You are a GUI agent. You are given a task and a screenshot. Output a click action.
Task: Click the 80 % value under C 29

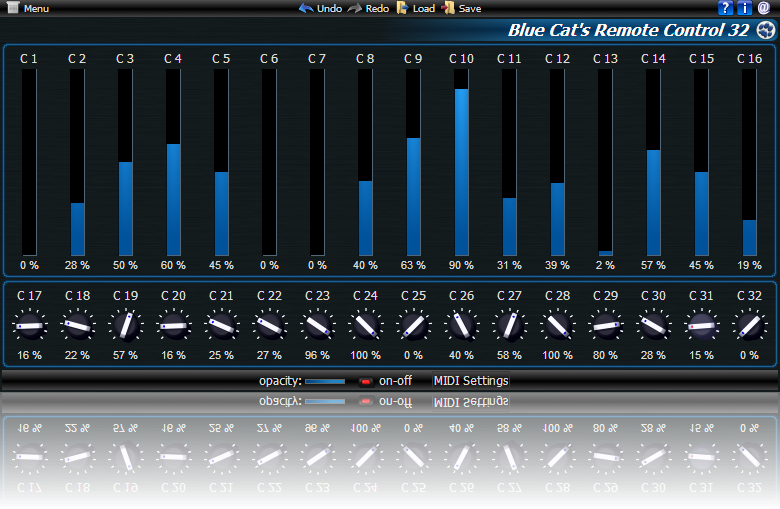pyautogui.click(x=605, y=355)
